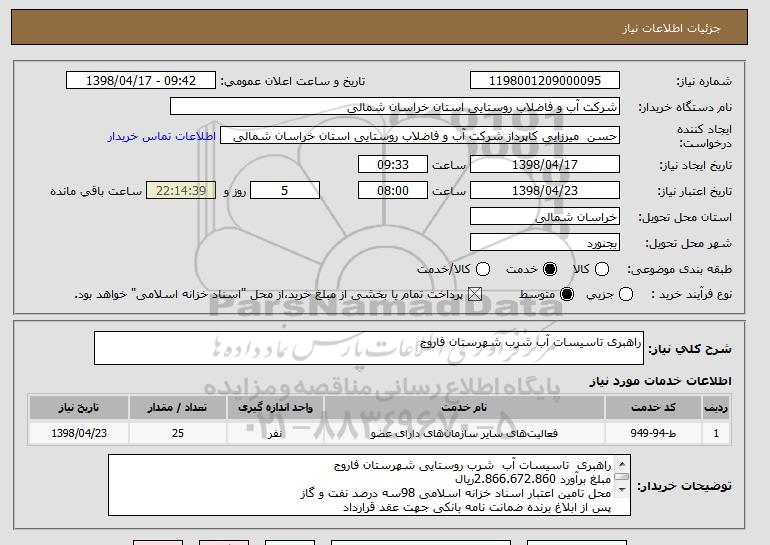Click scroll down arrow in buyer notes
The image size is (770, 545).
click(622, 490)
